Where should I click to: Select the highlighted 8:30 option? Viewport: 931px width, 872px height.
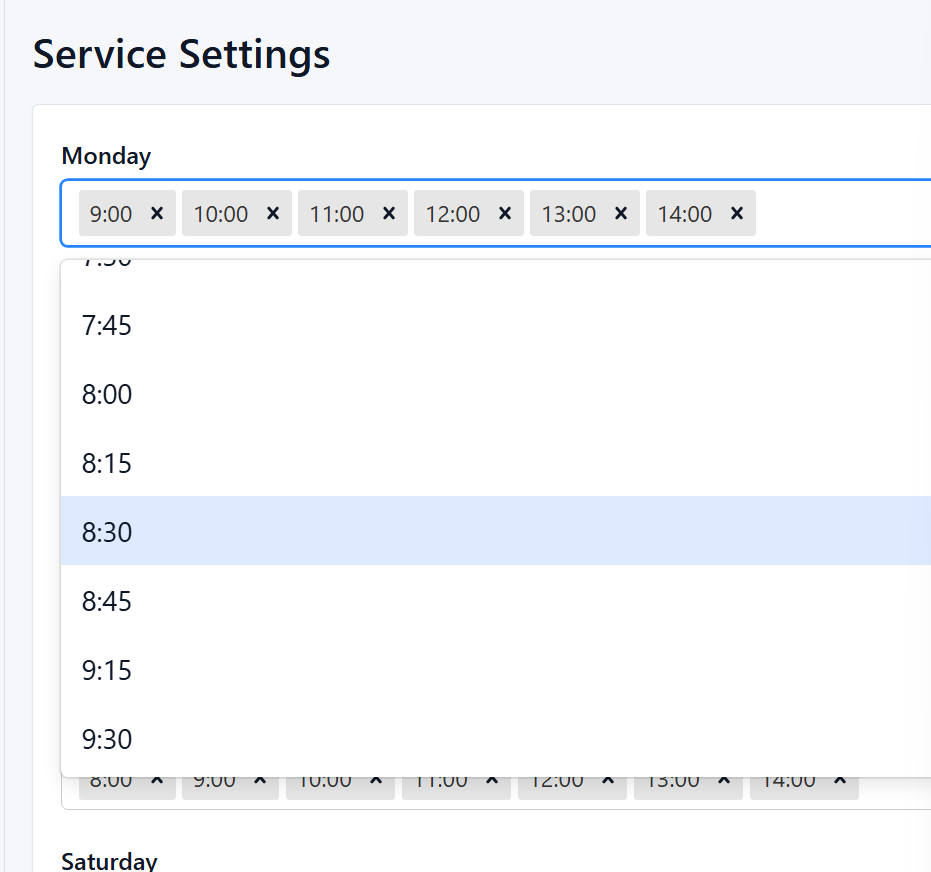(107, 532)
